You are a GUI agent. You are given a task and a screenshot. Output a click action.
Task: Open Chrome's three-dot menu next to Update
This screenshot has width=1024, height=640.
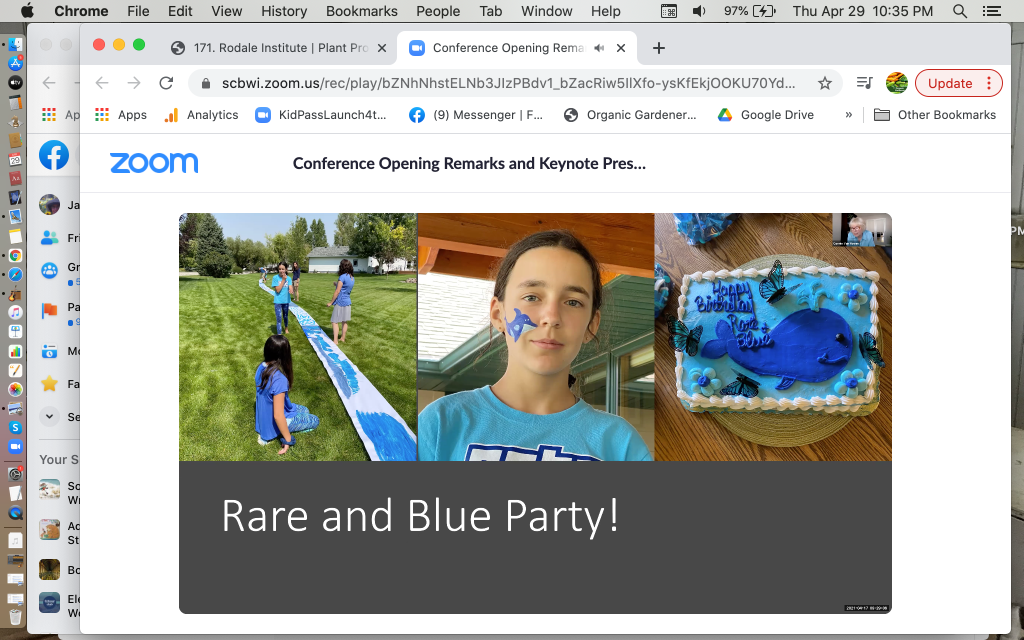coord(989,83)
